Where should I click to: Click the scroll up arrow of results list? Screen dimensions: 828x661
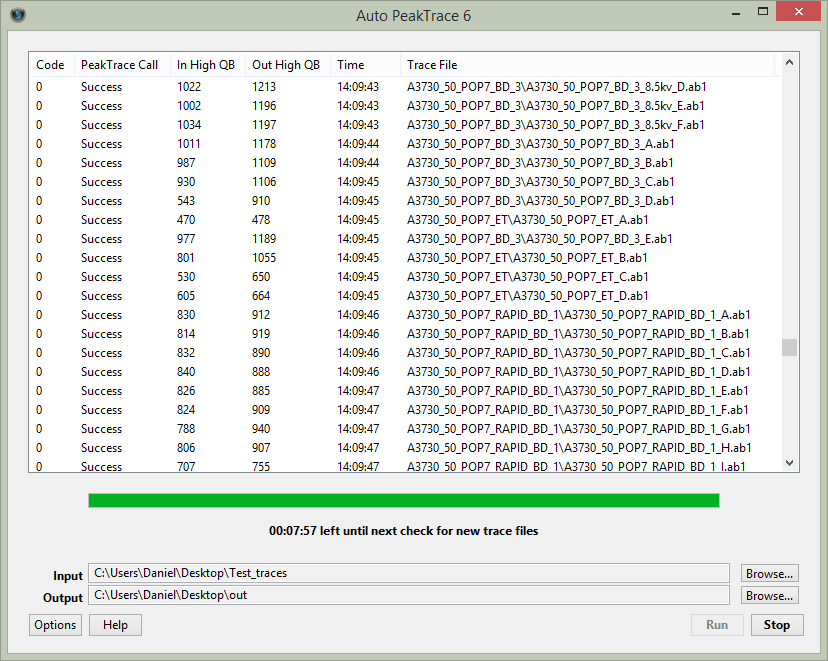(x=789, y=62)
